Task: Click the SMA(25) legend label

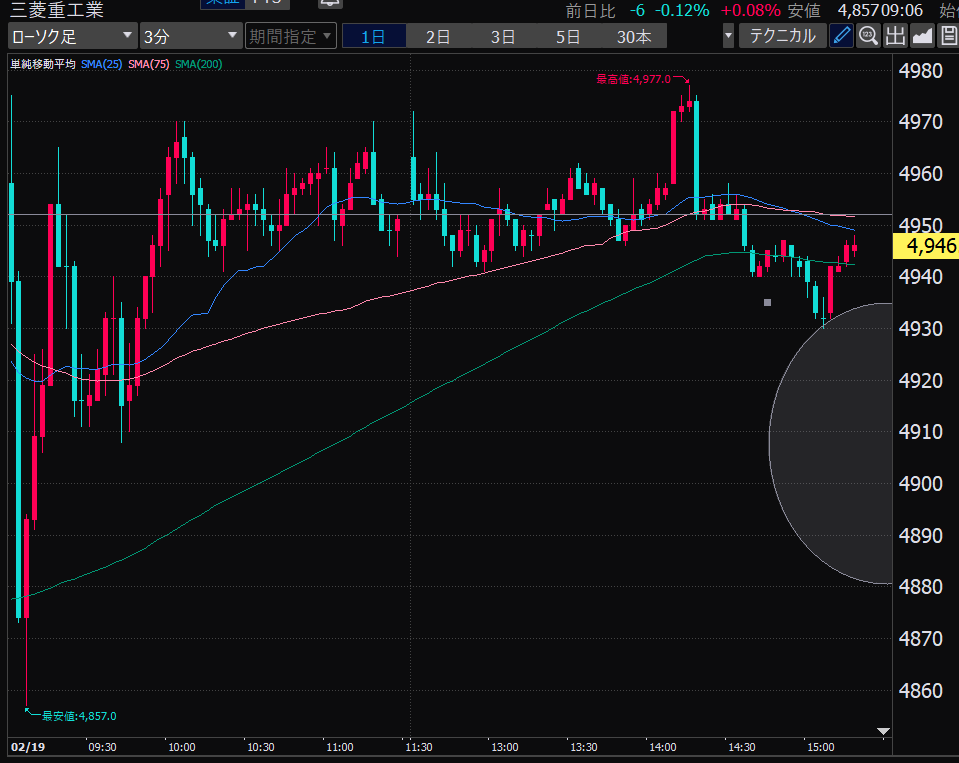Action: pyautogui.click(x=101, y=65)
